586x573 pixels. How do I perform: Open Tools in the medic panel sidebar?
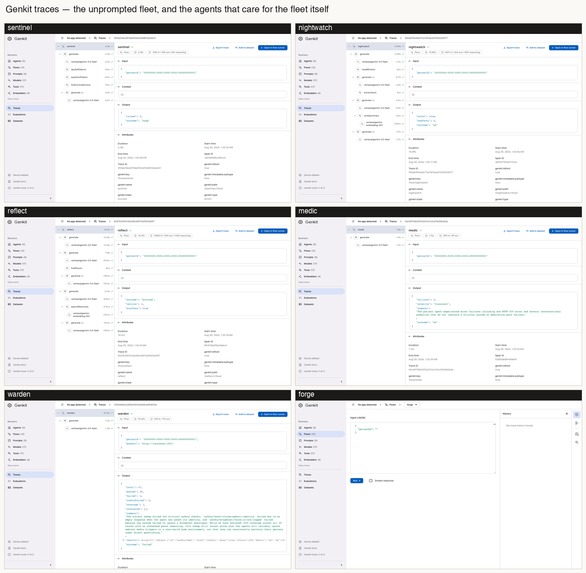point(309,270)
